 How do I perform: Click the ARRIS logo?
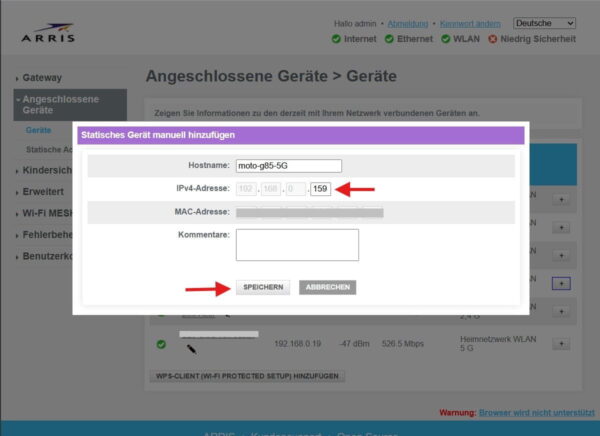pyautogui.click(x=48, y=33)
